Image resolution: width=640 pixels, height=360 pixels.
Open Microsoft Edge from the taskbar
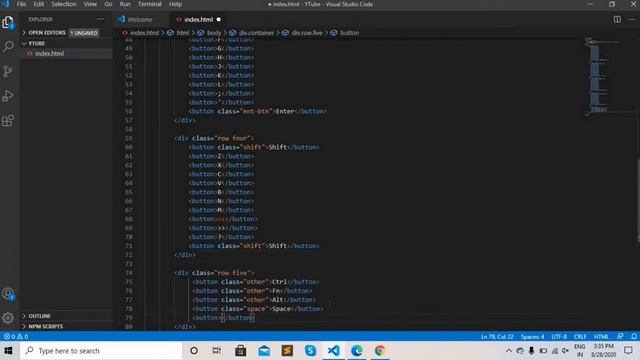pyautogui.click(x=357, y=351)
